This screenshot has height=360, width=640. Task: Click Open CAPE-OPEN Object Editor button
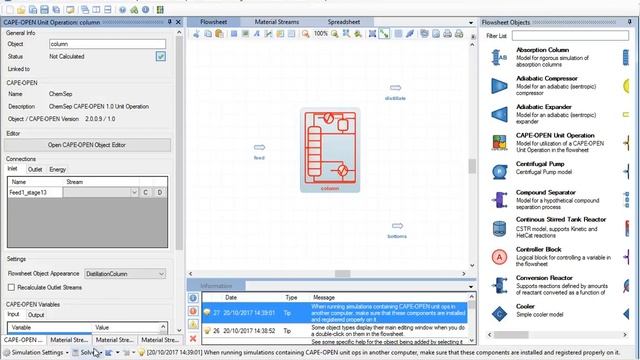pyautogui.click(x=87, y=145)
